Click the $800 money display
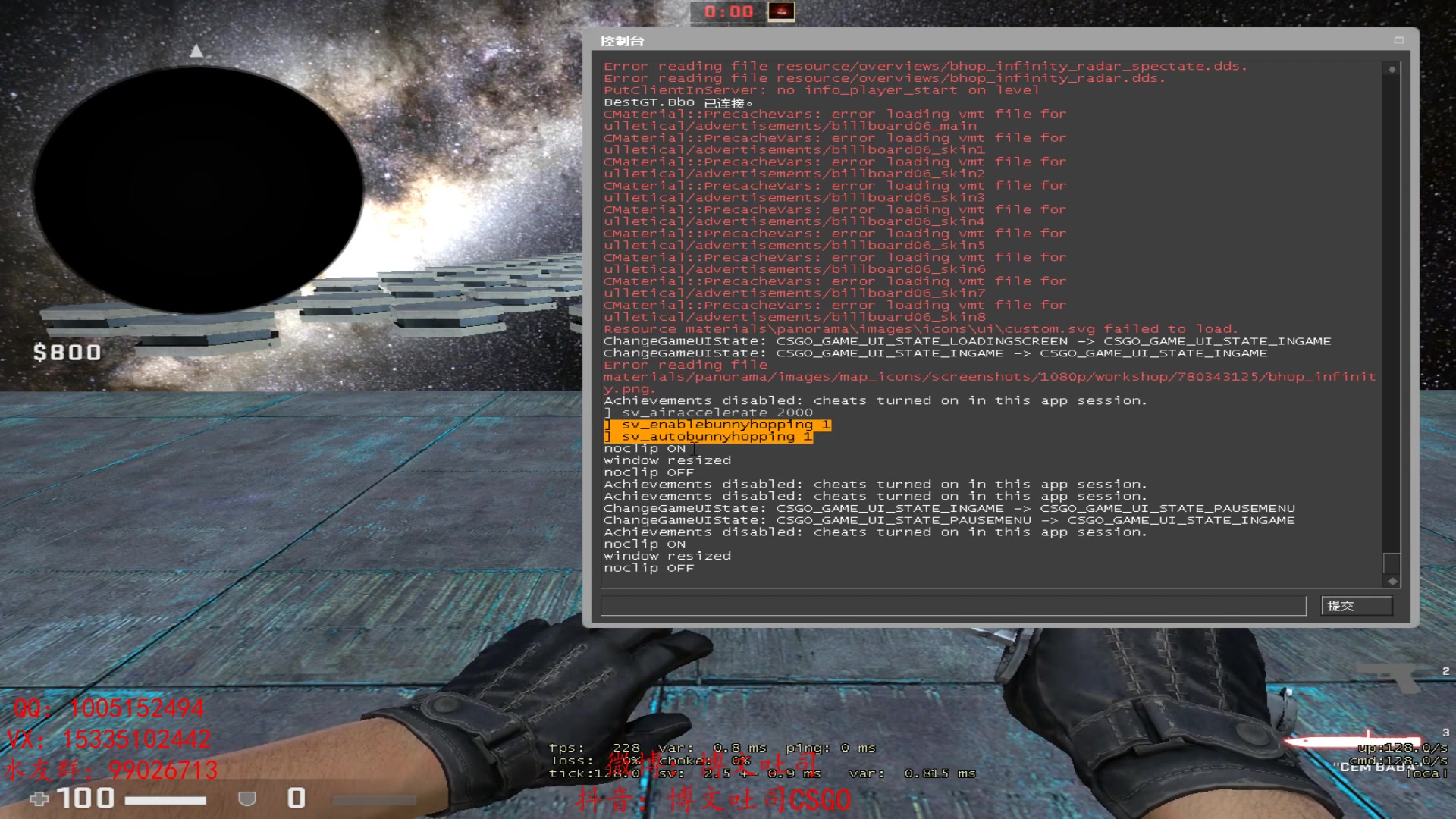The width and height of the screenshot is (1456, 819). [x=67, y=353]
